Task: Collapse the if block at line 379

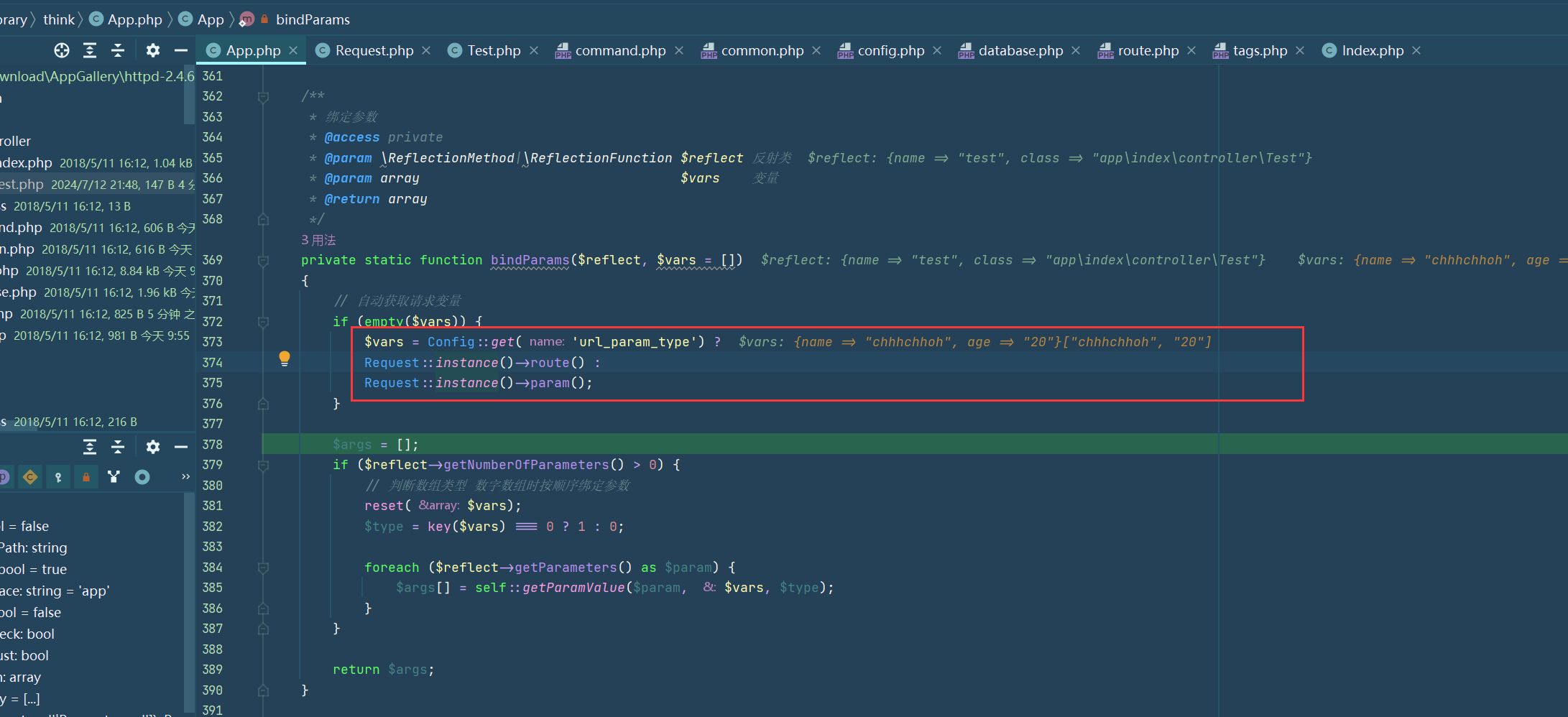Action: [264, 465]
